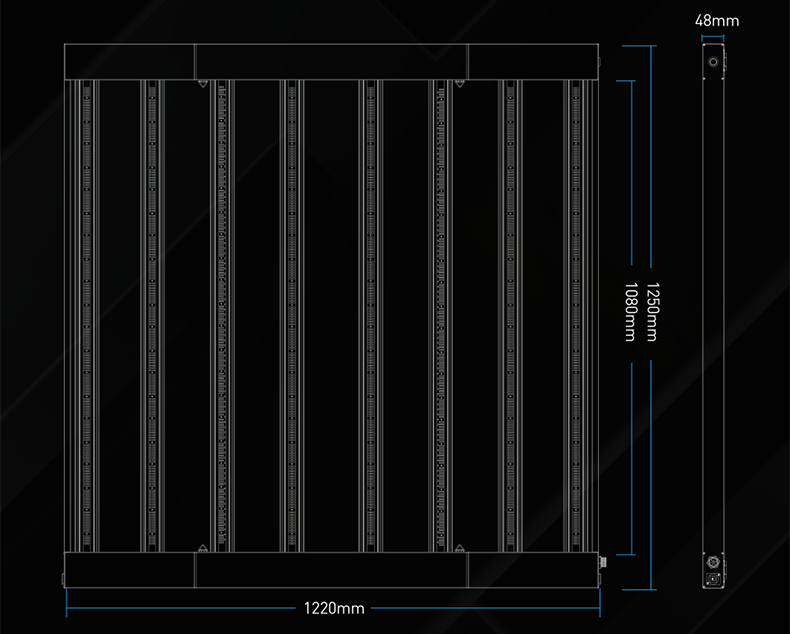
Task: Click the square power socket at side view bottom
Action: tap(712, 577)
